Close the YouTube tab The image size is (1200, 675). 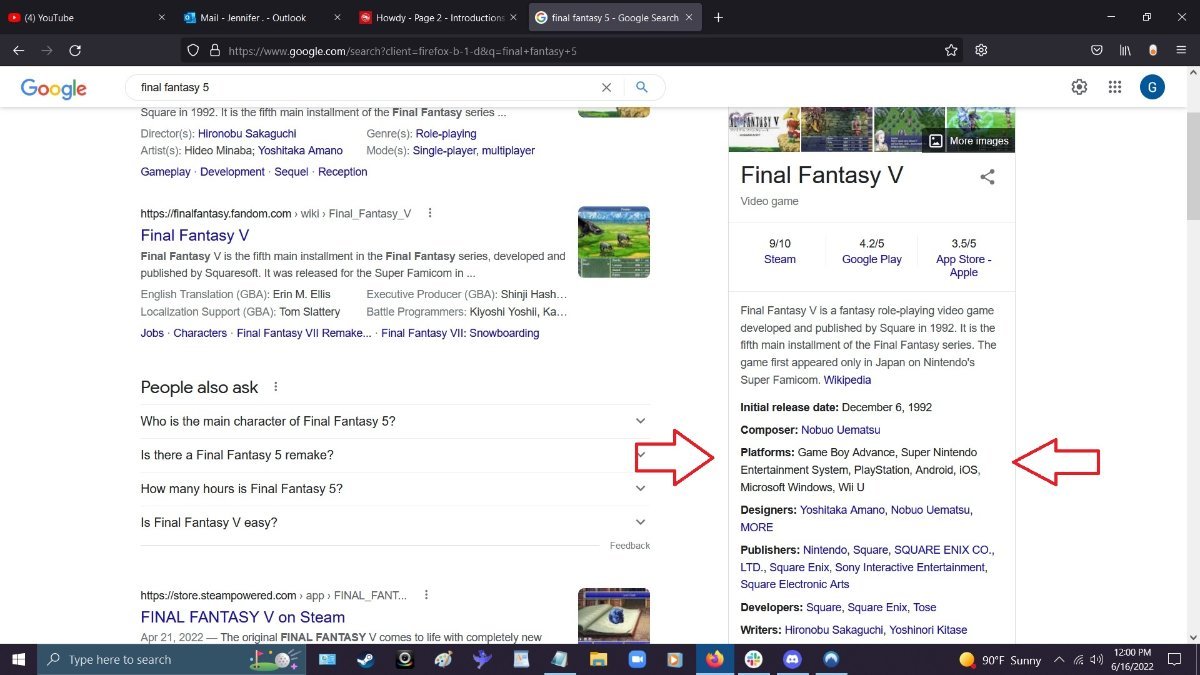pyautogui.click(x=162, y=17)
